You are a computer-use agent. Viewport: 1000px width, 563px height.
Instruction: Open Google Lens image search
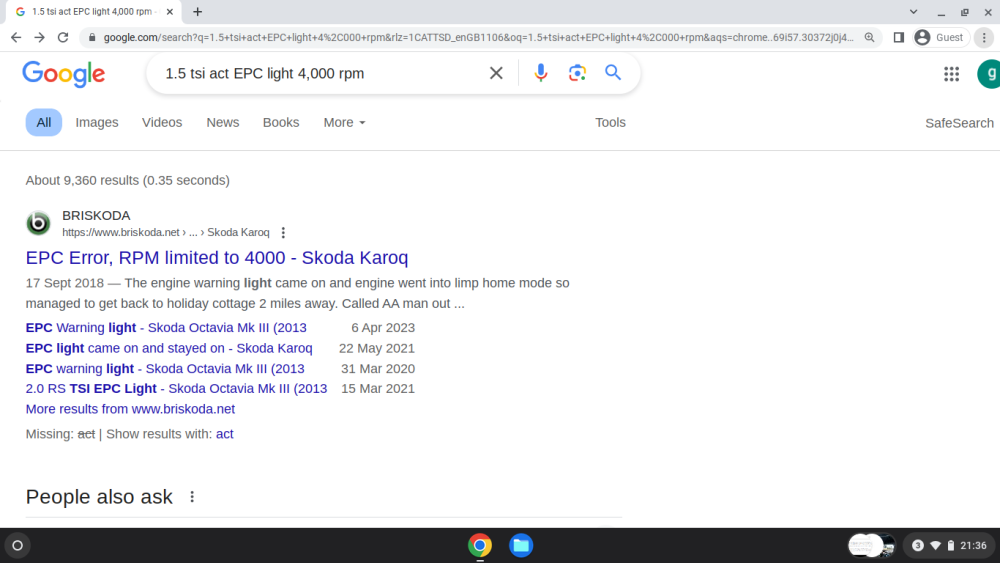tap(577, 73)
